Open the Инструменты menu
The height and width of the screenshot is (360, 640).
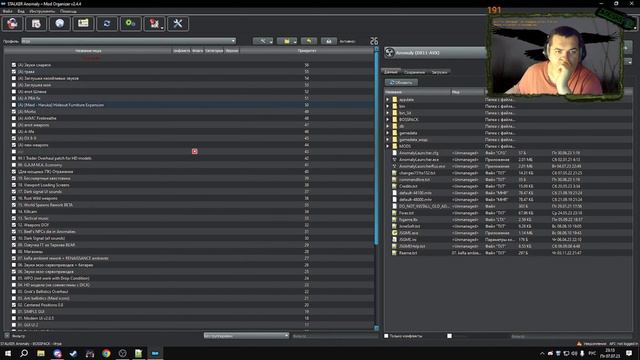[x=42, y=11]
